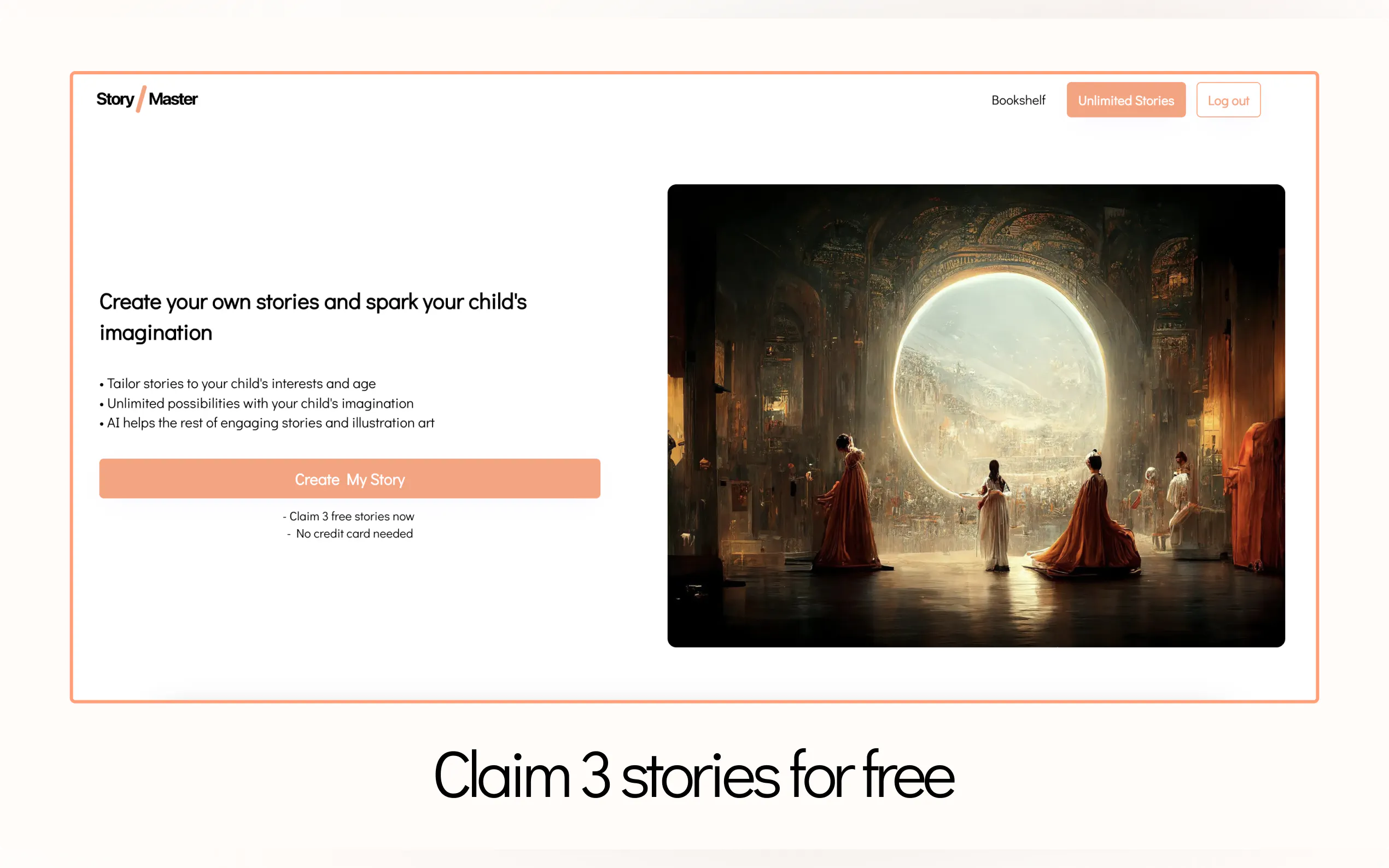The width and height of the screenshot is (1389, 868).
Task: Click the 'imagination' word in headline
Action: (156, 333)
